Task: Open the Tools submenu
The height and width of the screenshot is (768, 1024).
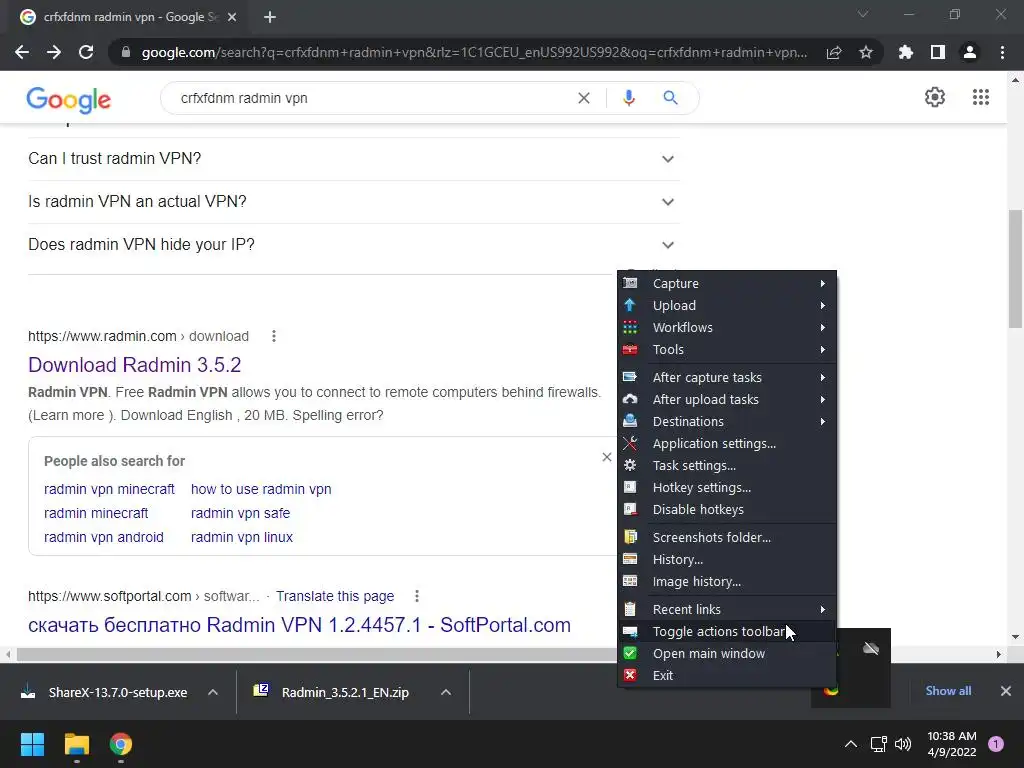Action: (726, 350)
